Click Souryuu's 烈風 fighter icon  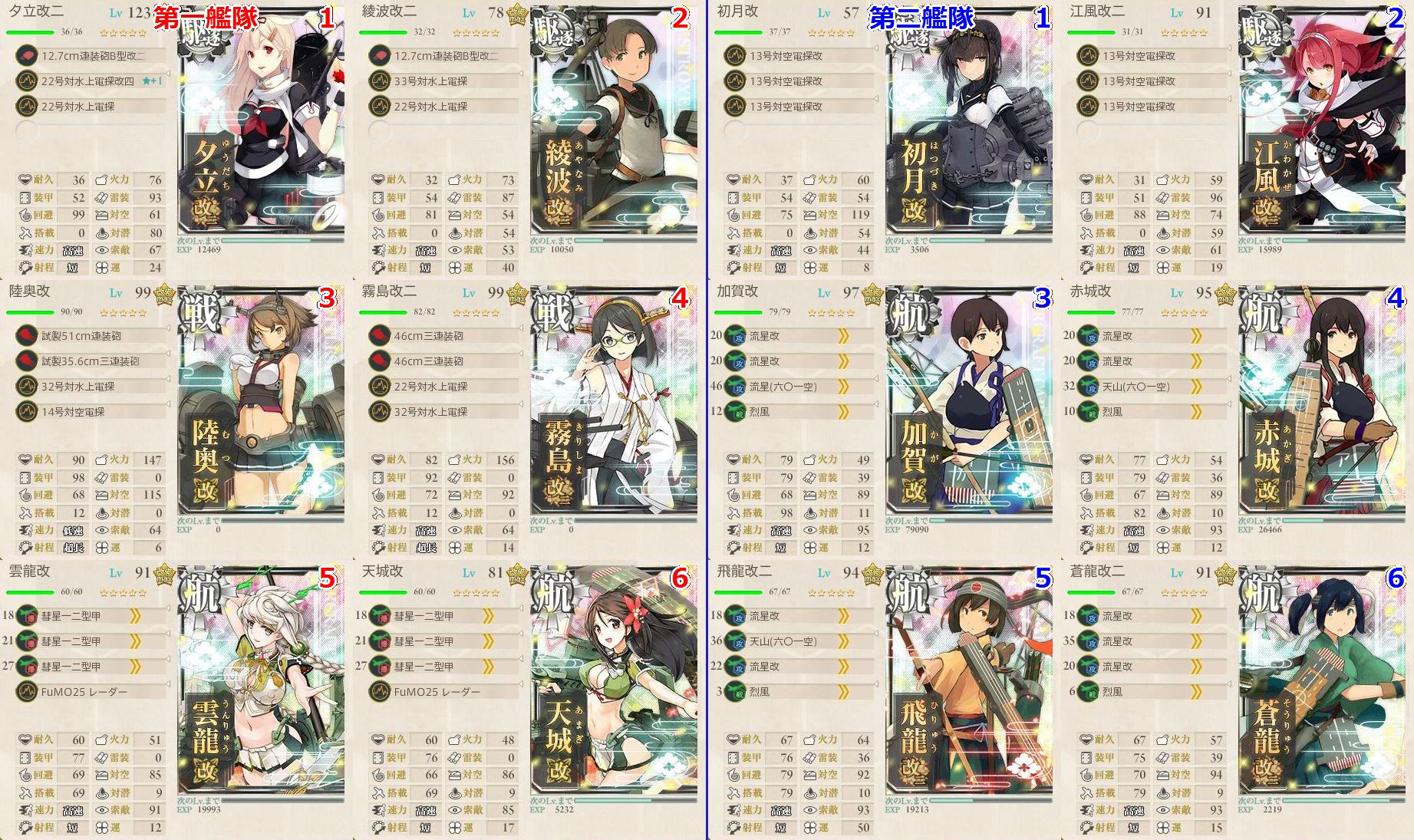[x=1088, y=692]
